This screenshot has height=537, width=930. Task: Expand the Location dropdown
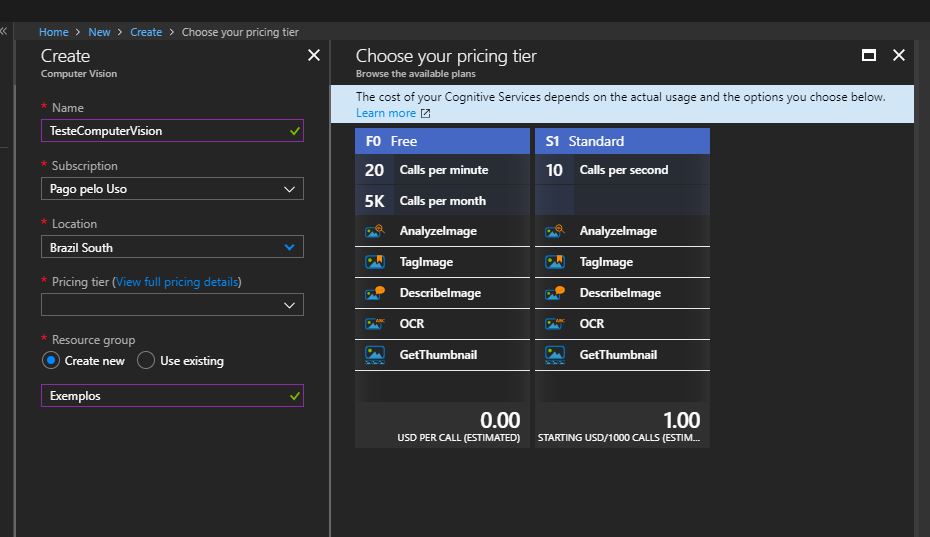point(172,247)
